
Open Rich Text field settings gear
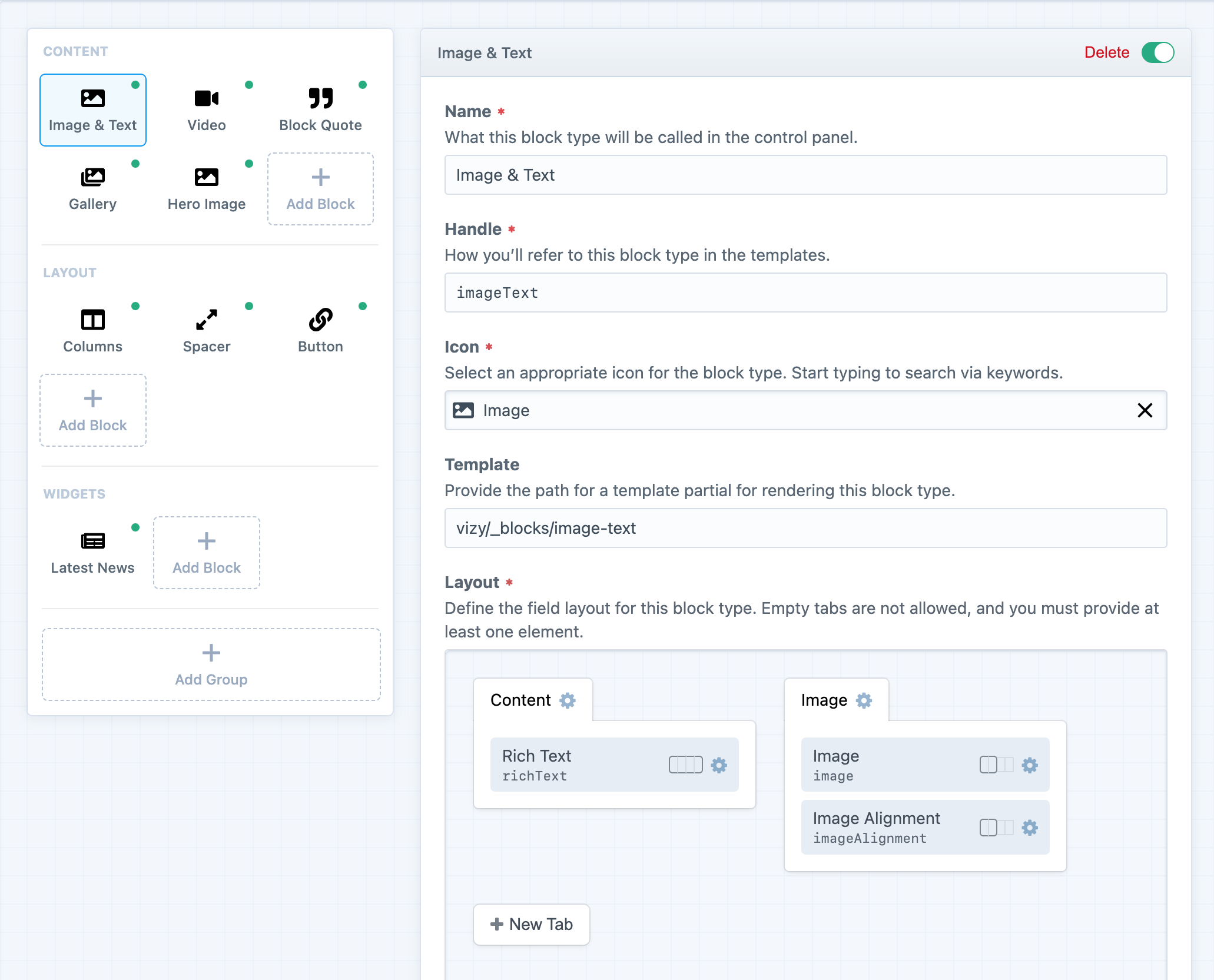(x=719, y=765)
